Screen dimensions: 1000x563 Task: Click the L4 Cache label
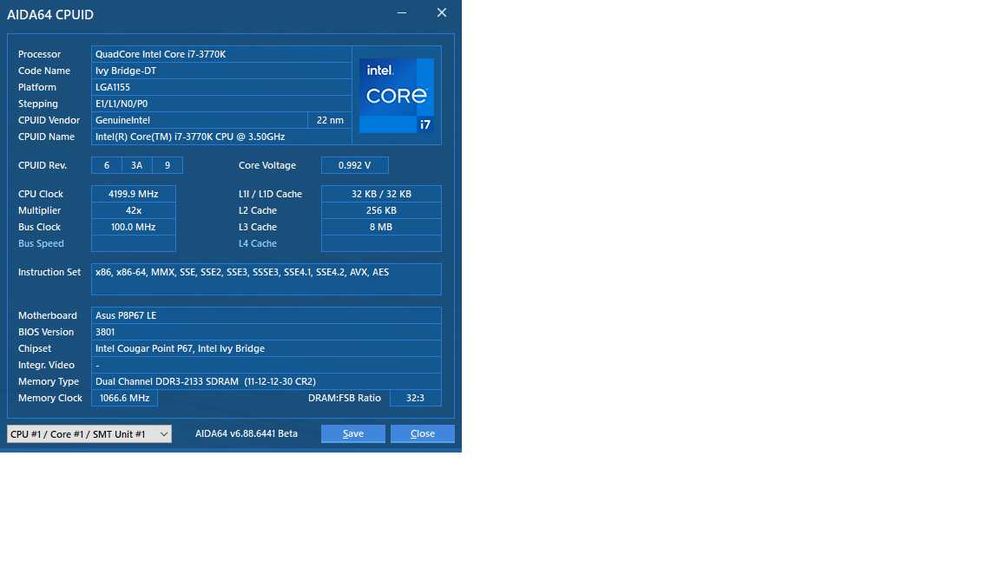click(258, 244)
